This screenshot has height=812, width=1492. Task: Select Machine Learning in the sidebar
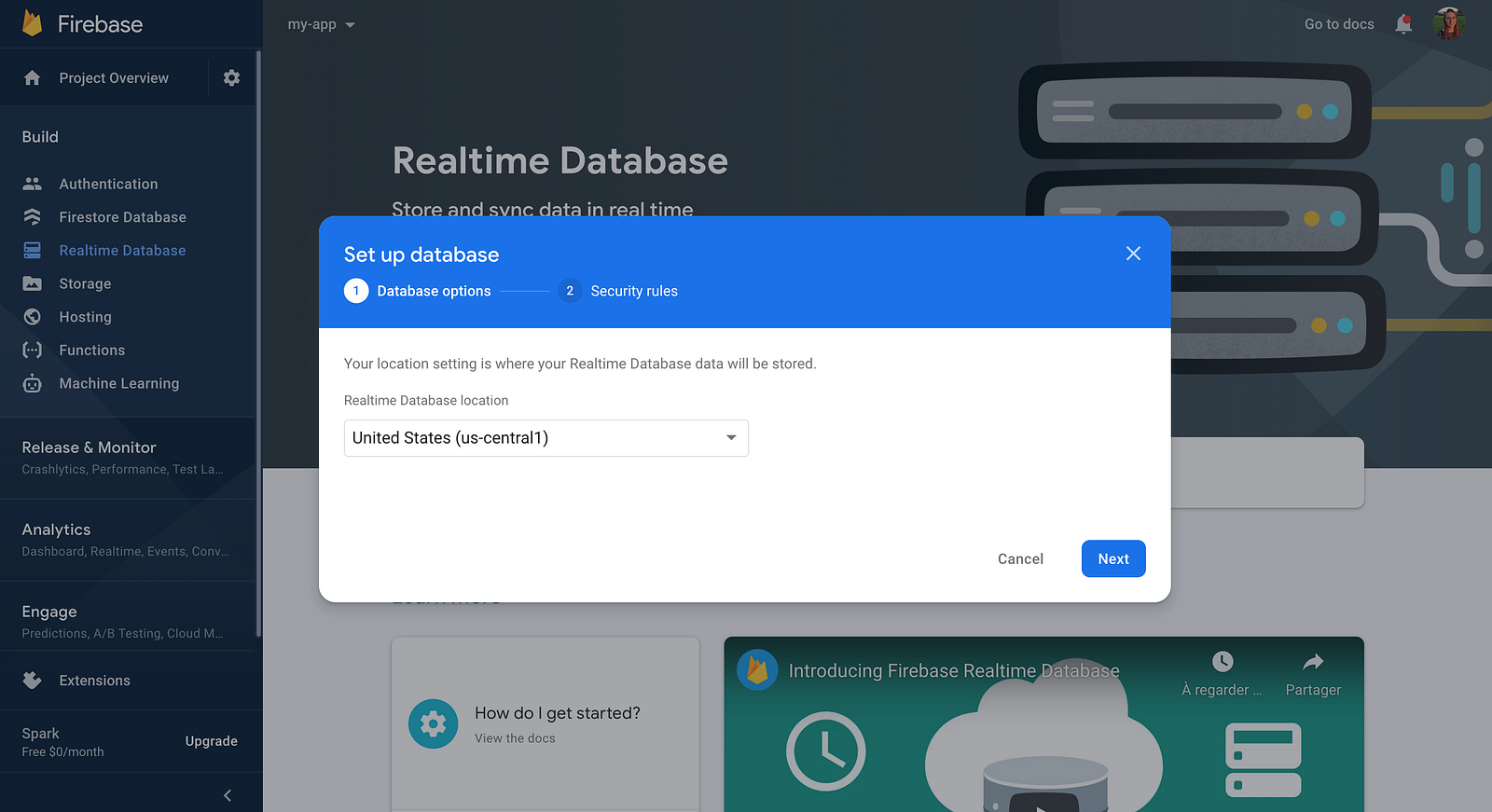[119, 384]
